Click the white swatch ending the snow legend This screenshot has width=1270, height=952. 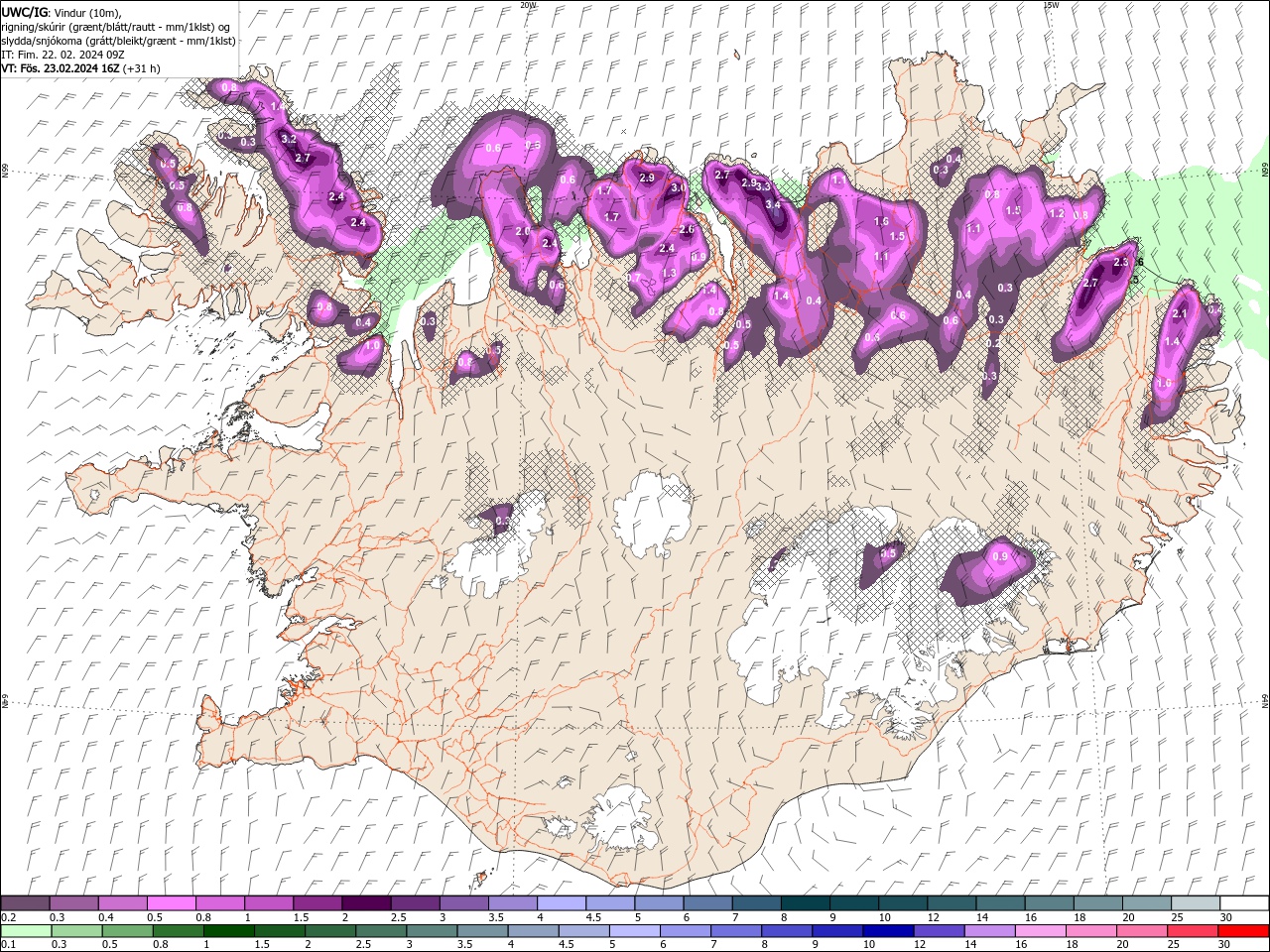1244,903
